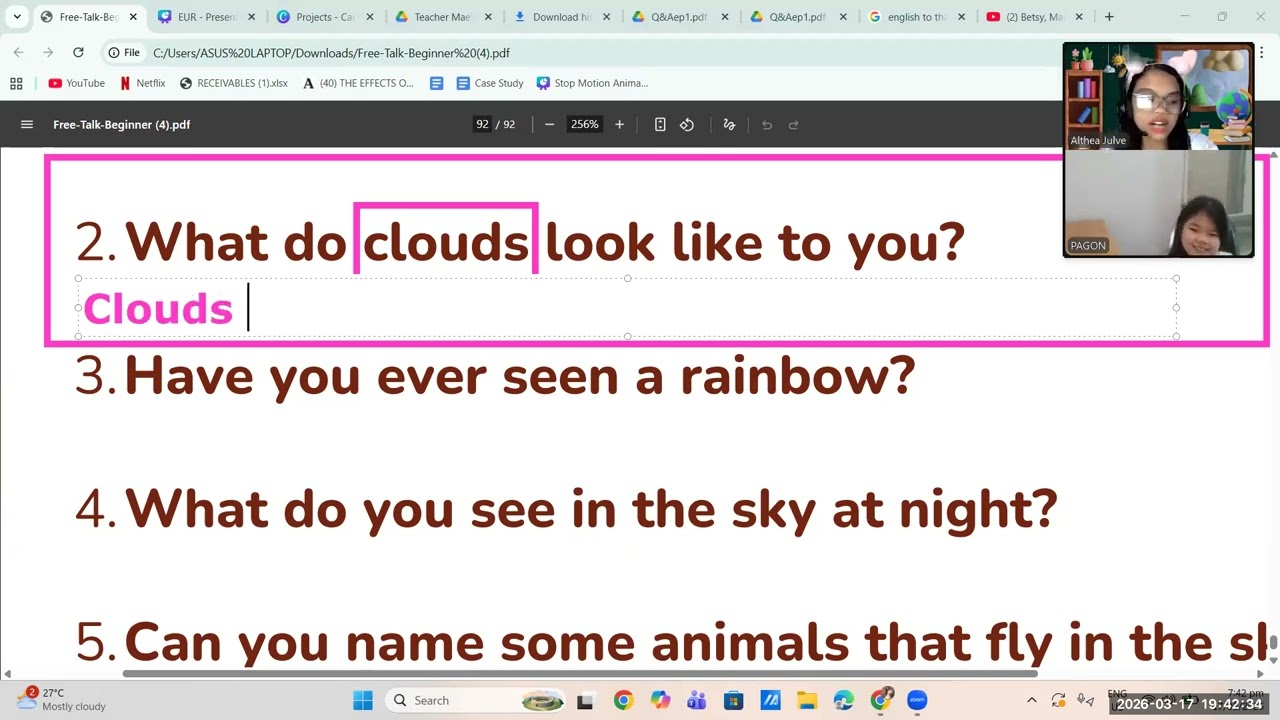The image size is (1280, 720).
Task: Switch to the Teacher Mae tab
Action: [442, 17]
